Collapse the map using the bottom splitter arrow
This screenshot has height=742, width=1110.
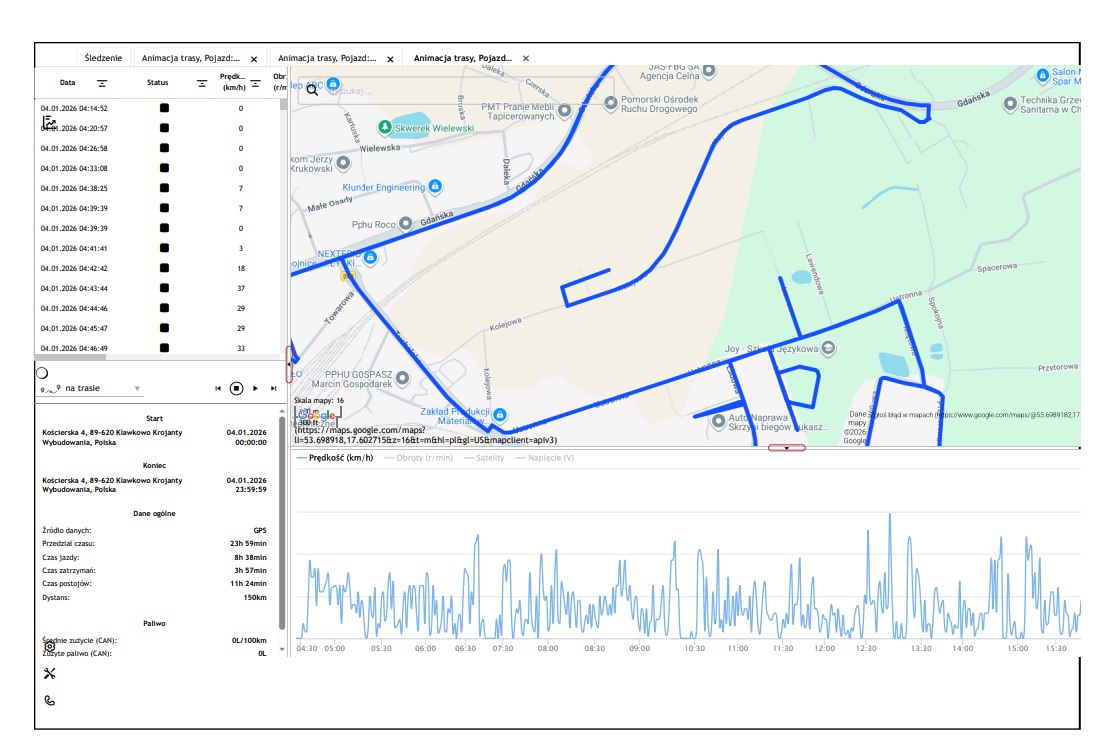point(787,448)
